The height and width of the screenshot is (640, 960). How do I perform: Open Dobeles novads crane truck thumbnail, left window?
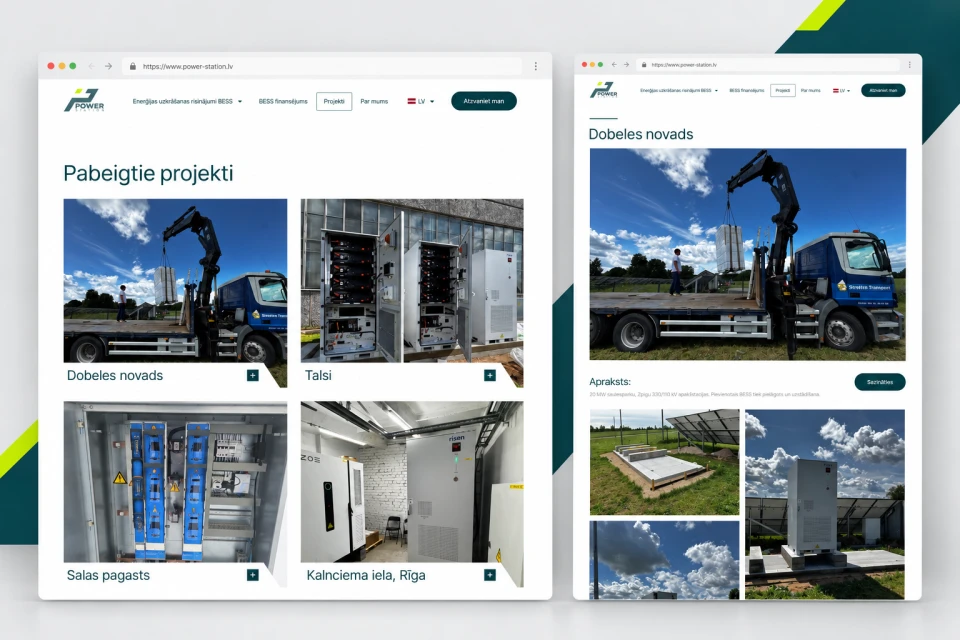tap(175, 280)
